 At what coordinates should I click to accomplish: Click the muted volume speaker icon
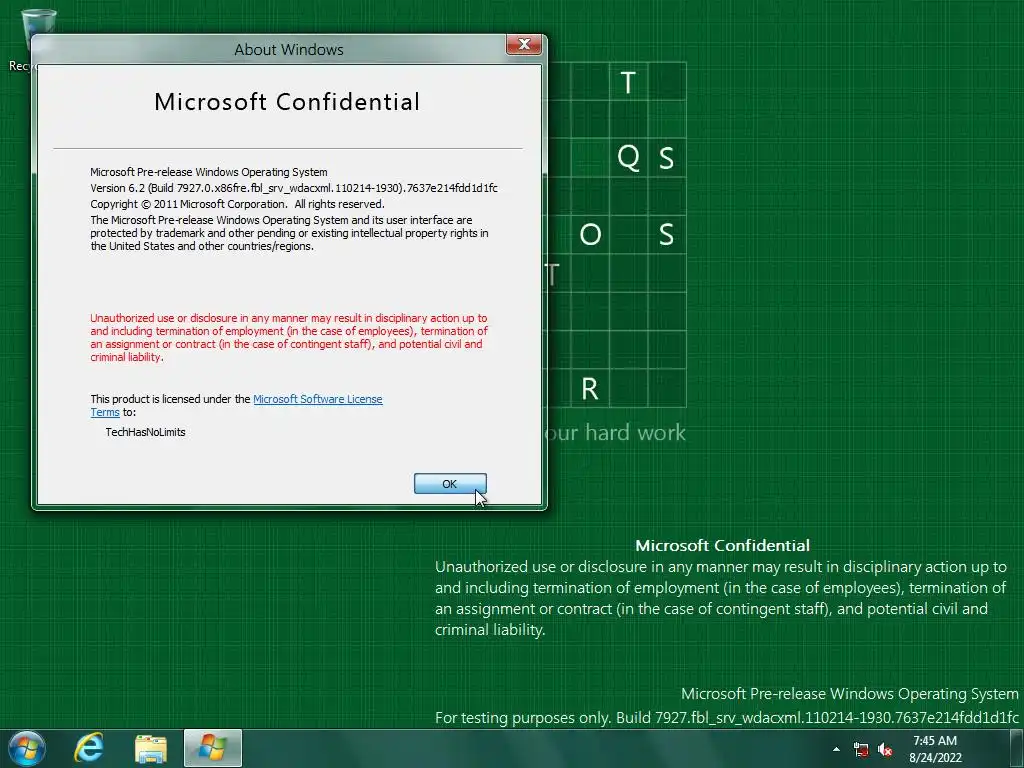pos(885,749)
